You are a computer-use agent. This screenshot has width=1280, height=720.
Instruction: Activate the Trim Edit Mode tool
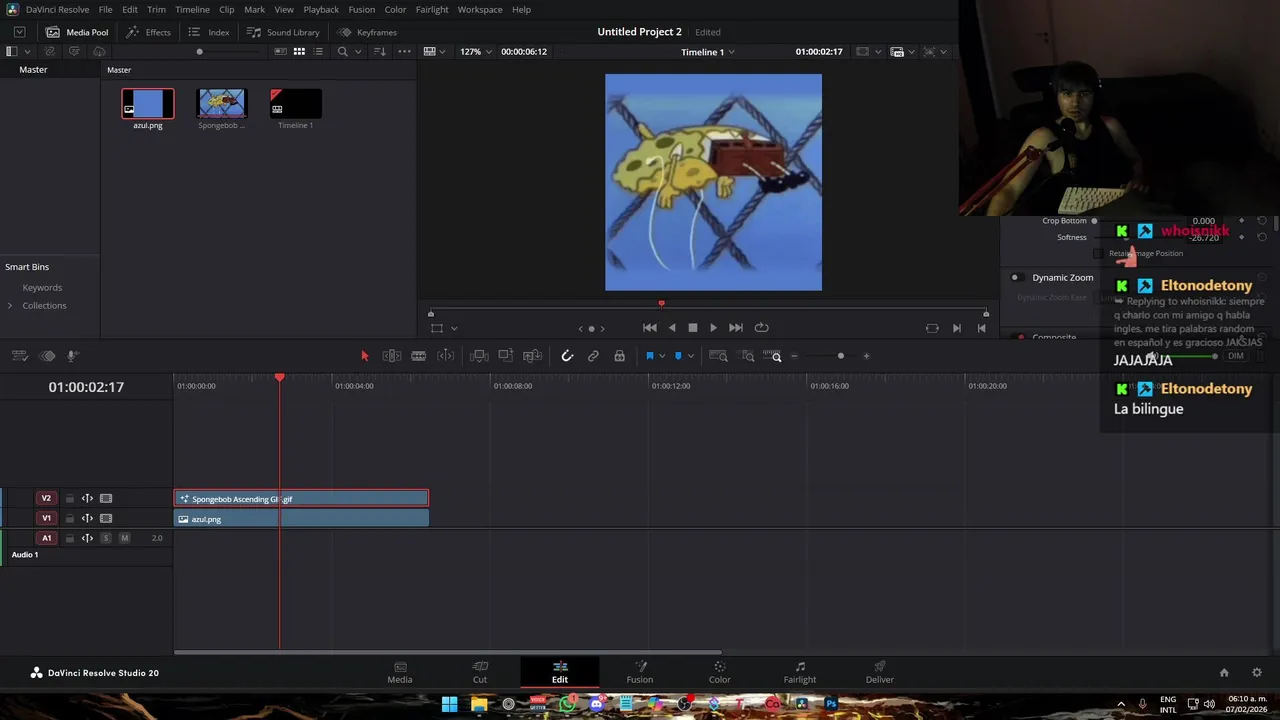[392, 356]
